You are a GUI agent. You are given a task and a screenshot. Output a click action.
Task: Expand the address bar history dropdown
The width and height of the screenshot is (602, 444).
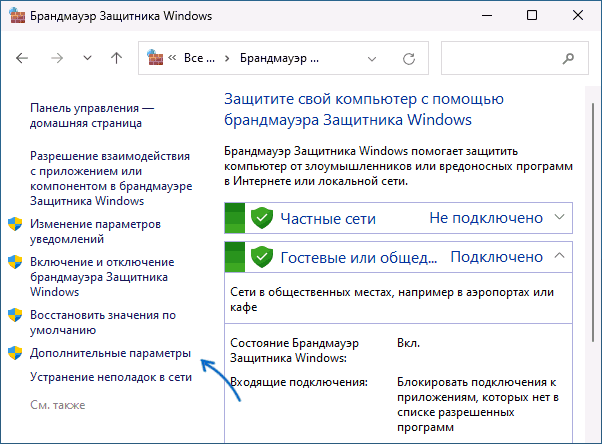pyautogui.click(x=372, y=59)
